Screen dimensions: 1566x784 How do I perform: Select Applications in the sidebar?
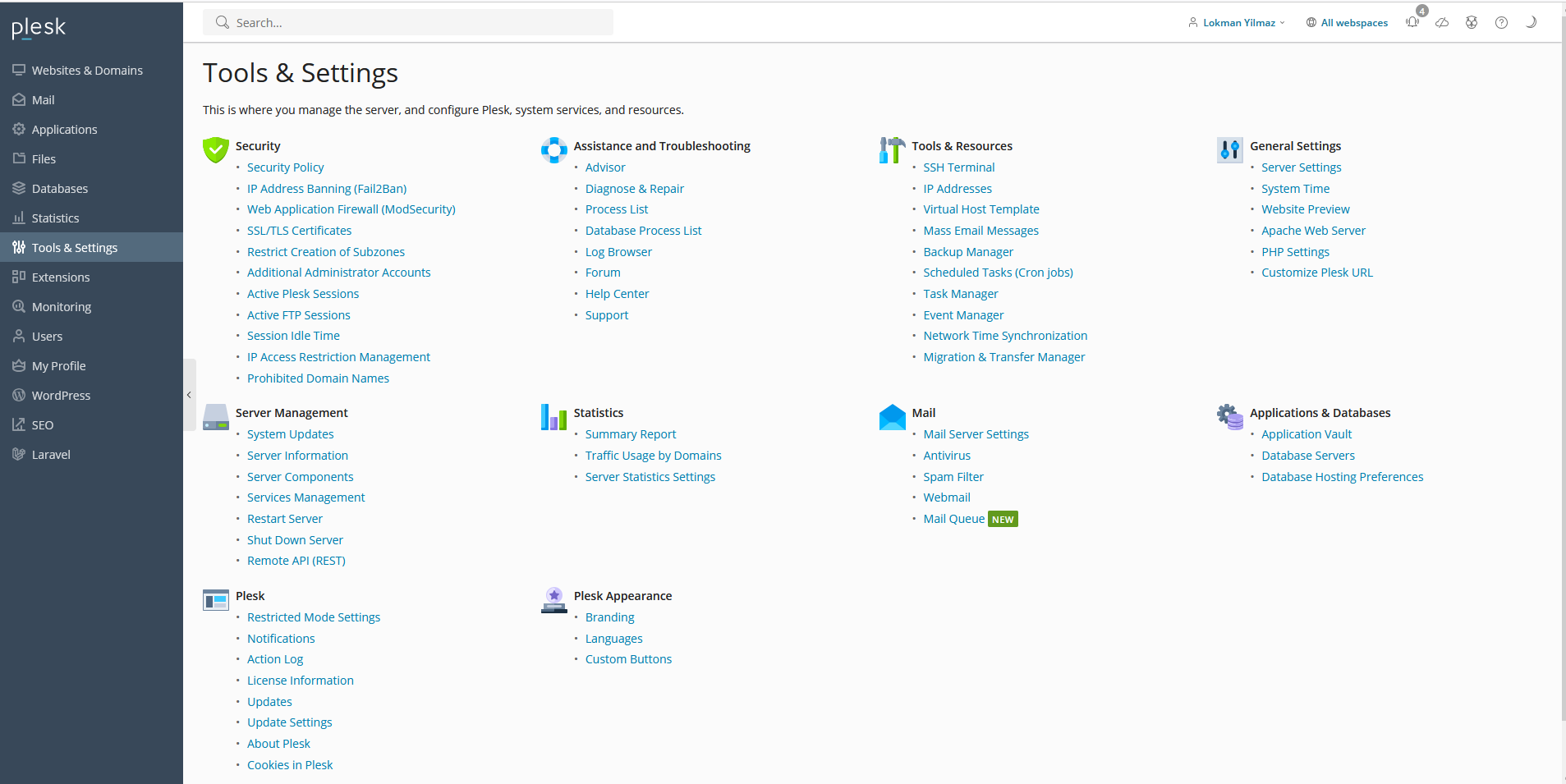(91, 130)
